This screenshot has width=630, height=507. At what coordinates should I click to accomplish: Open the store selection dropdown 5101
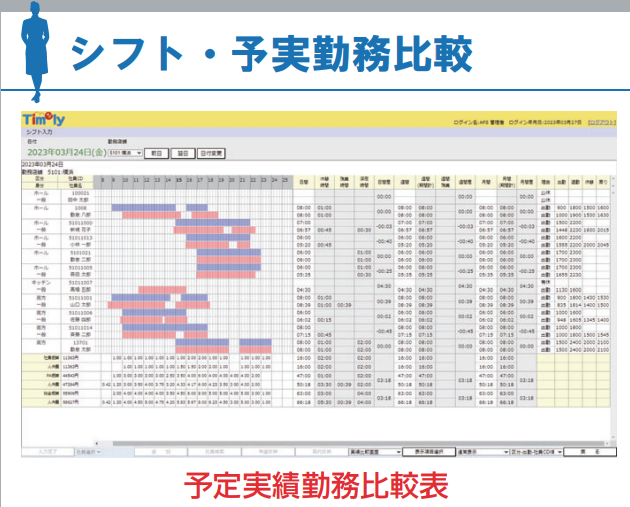pyautogui.click(x=124, y=154)
